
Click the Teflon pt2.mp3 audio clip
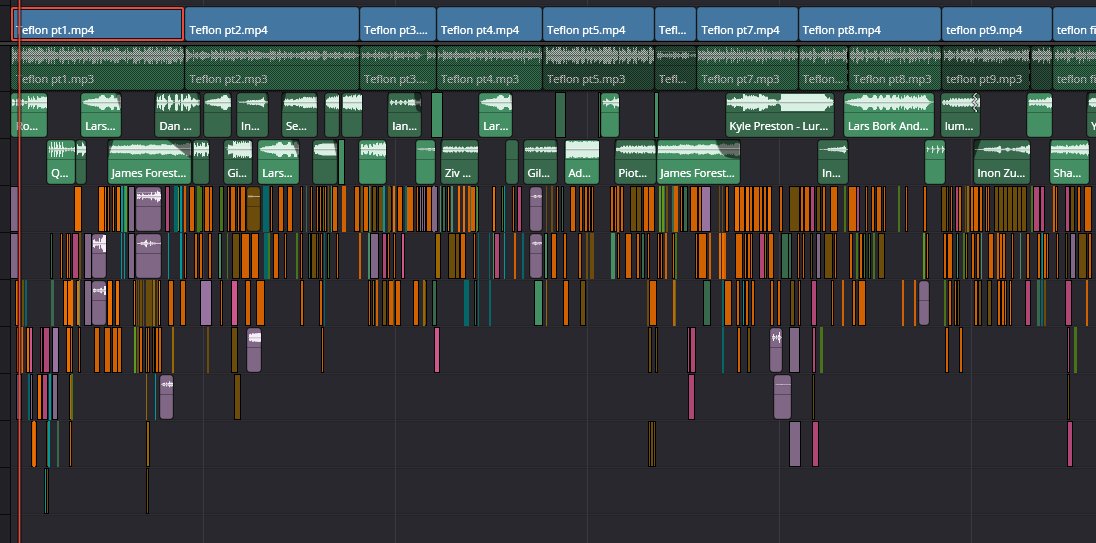click(x=272, y=68)
